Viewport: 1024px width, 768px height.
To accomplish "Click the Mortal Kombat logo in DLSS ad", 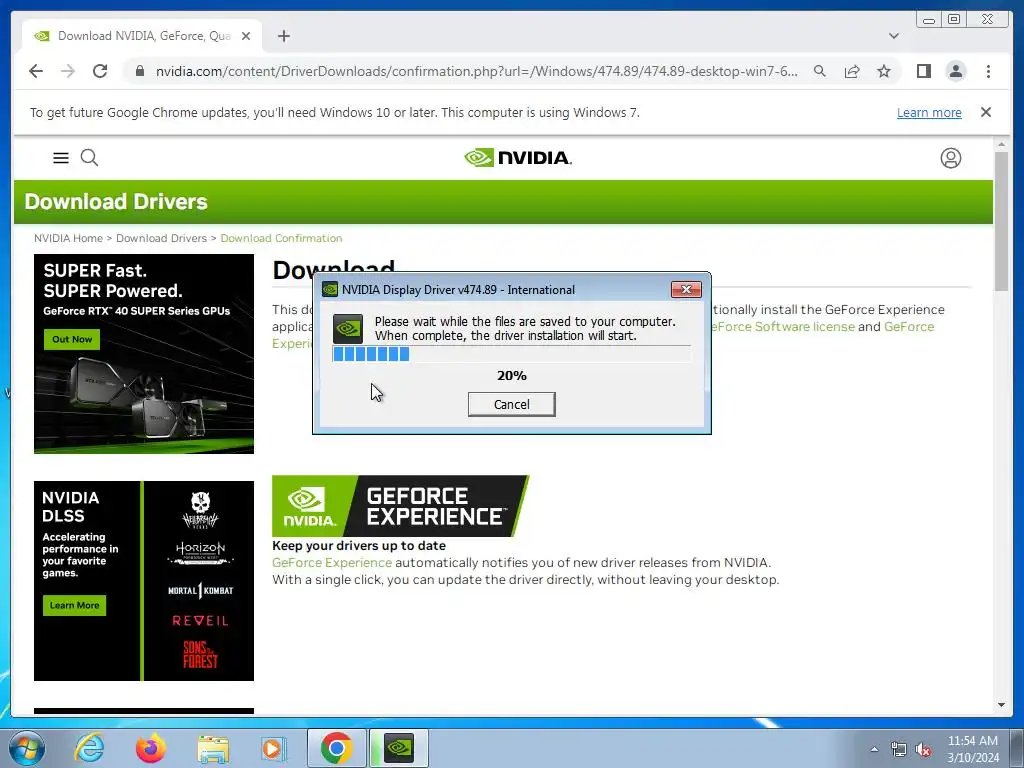I will click(x=200, y=590).
